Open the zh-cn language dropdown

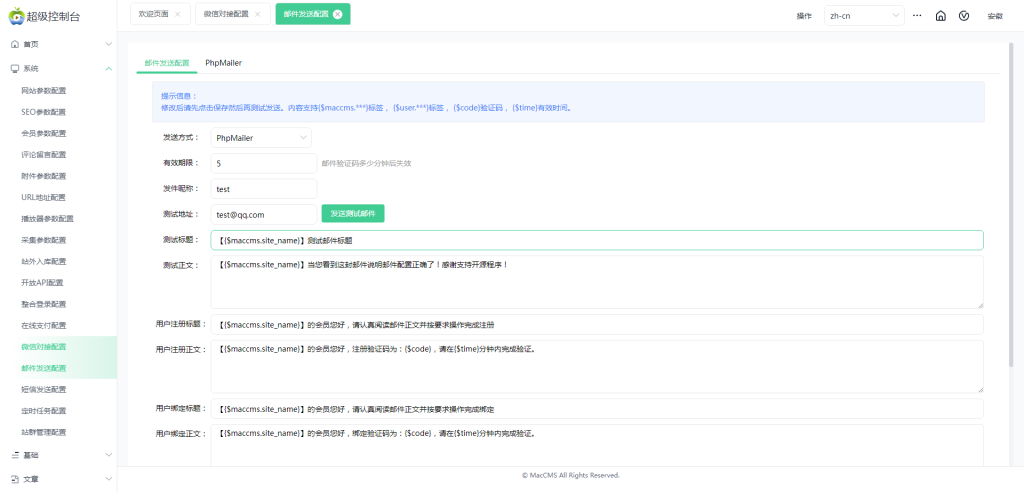[x=863, y=16]
